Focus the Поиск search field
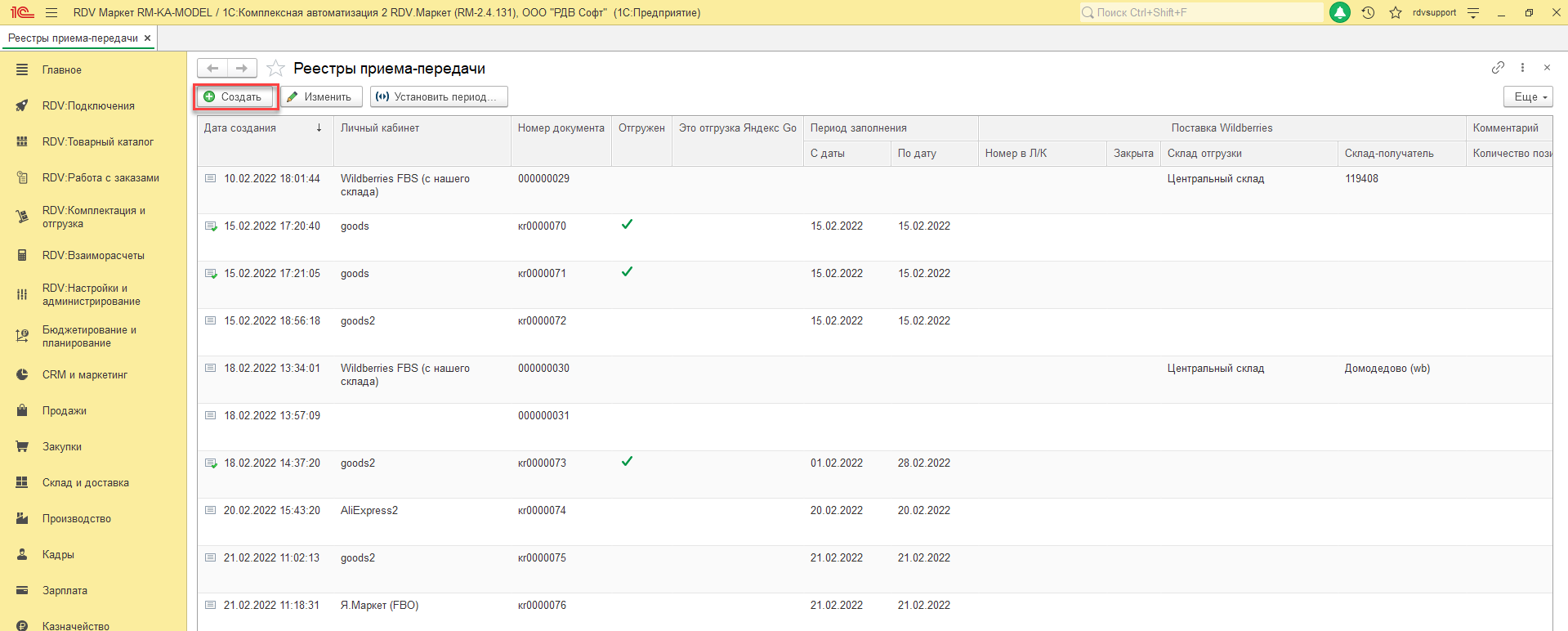 pyautogui.click(x=1201, y=12)
